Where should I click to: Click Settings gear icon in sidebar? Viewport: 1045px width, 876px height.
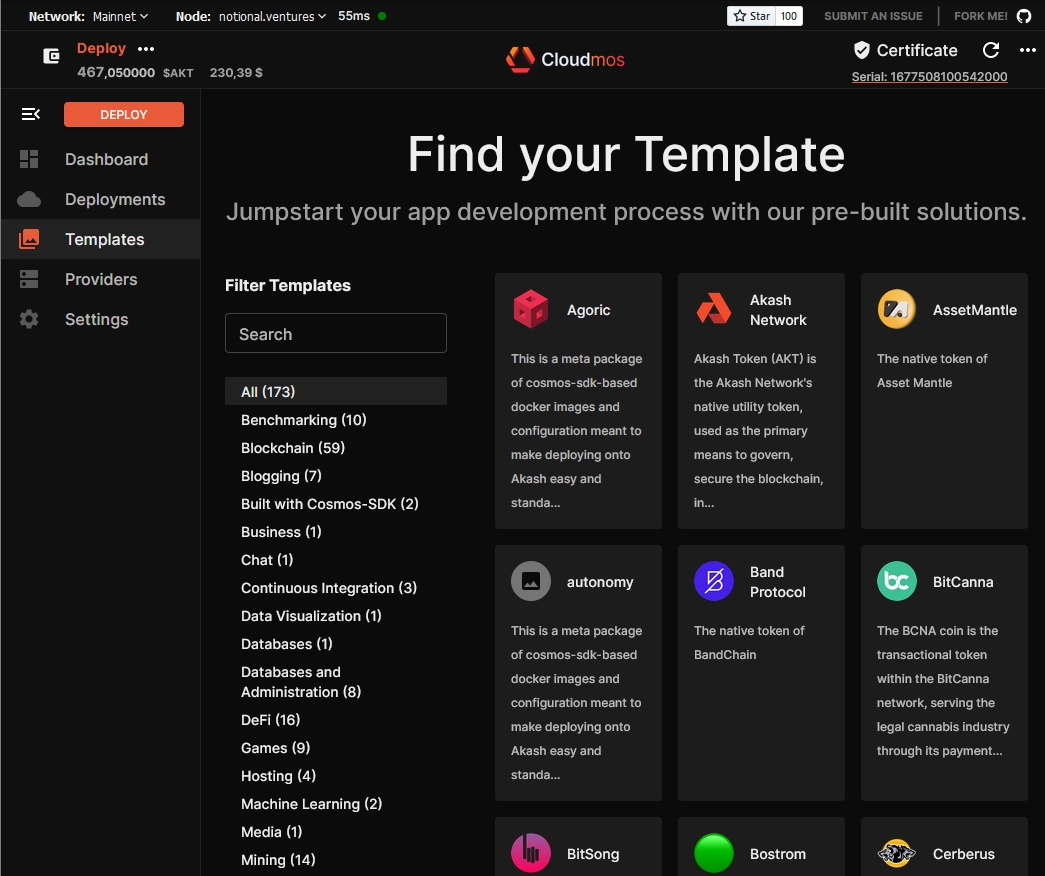(x=29, y=319)
